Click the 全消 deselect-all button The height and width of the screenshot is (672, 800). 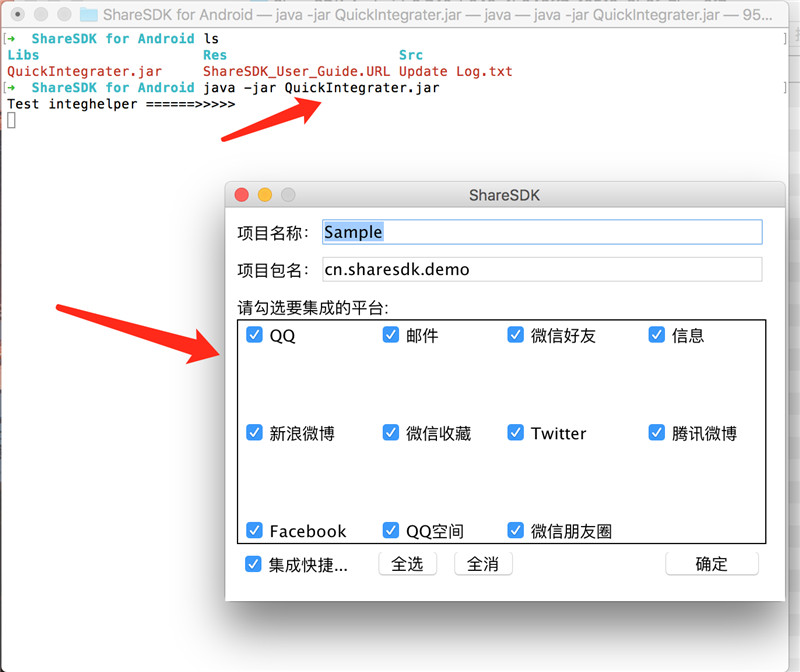(x=483, y=564)
